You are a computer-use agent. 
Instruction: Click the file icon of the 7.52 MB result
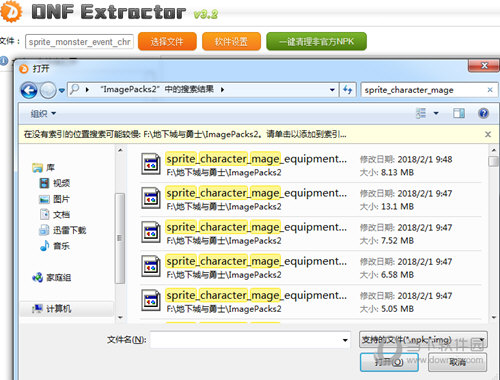point(151,232)
